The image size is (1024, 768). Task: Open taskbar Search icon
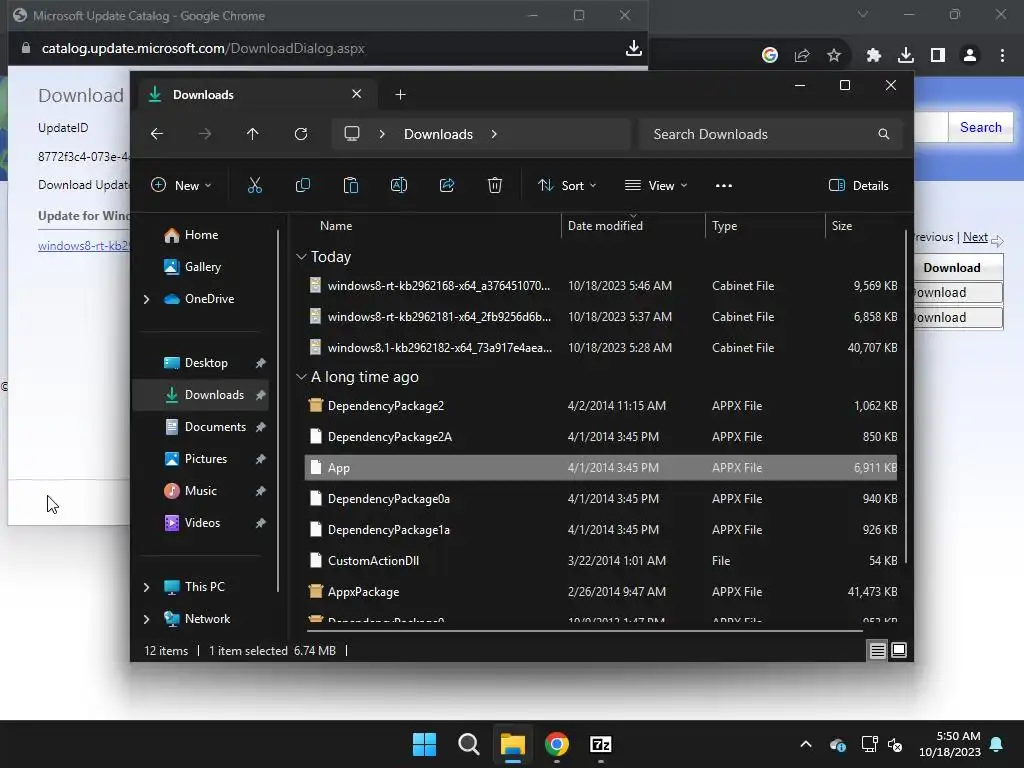(x=468, y=744)
